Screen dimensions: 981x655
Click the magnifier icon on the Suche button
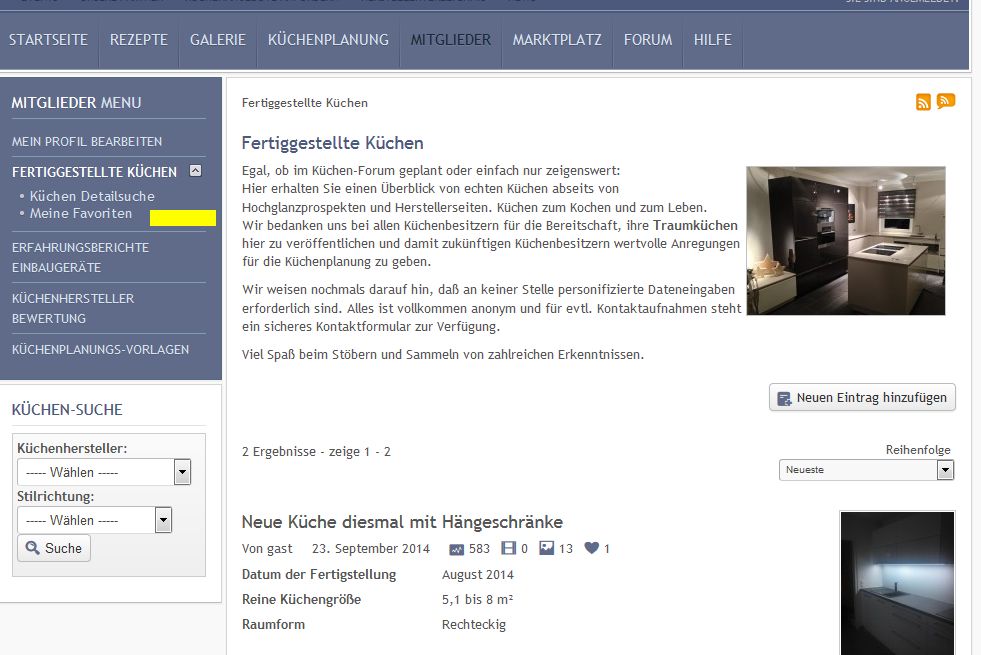34,548
